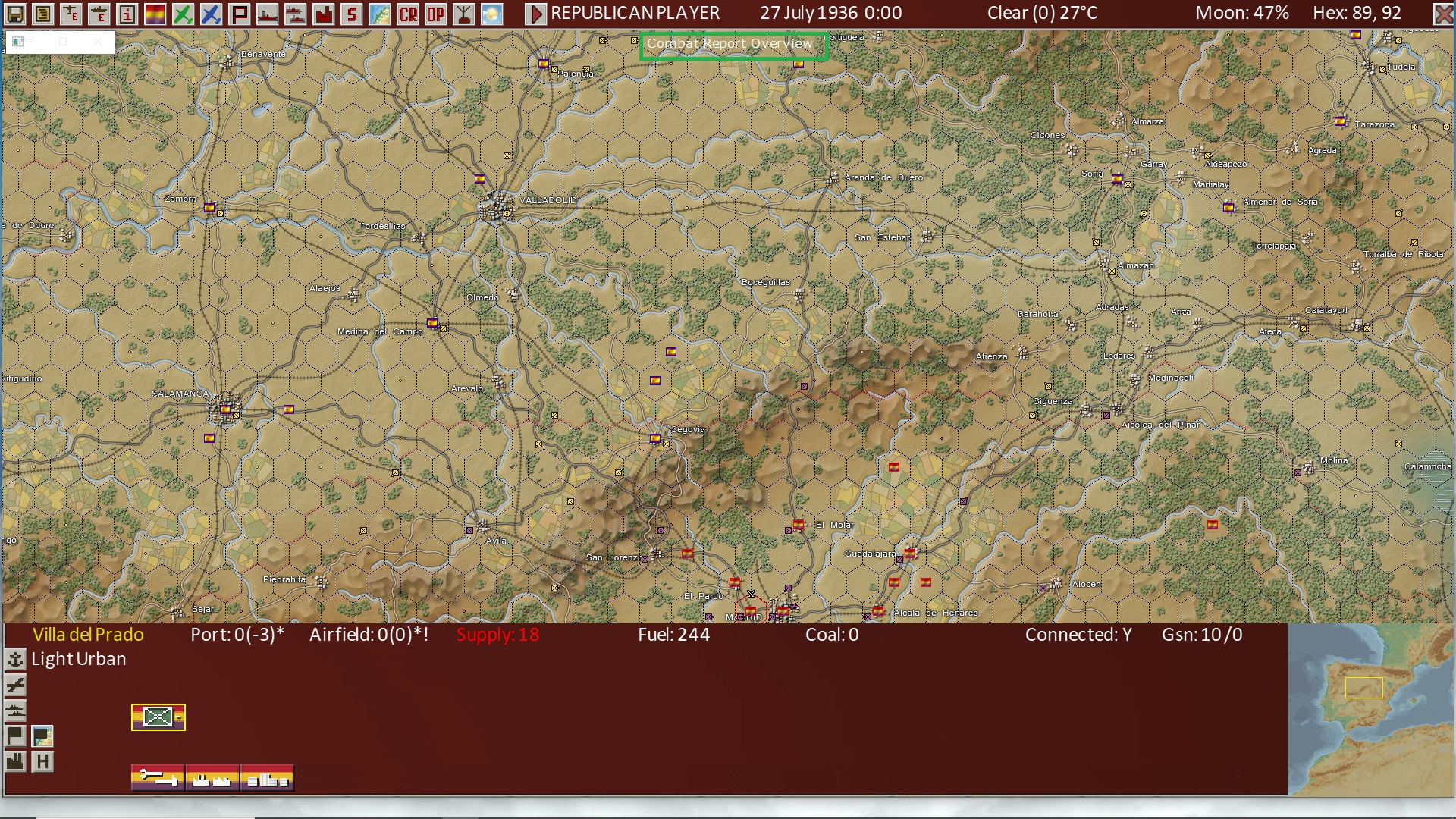Click the radio antenna toolbar icon
This screenshot has height=819, width=1456.
point(464,14)
